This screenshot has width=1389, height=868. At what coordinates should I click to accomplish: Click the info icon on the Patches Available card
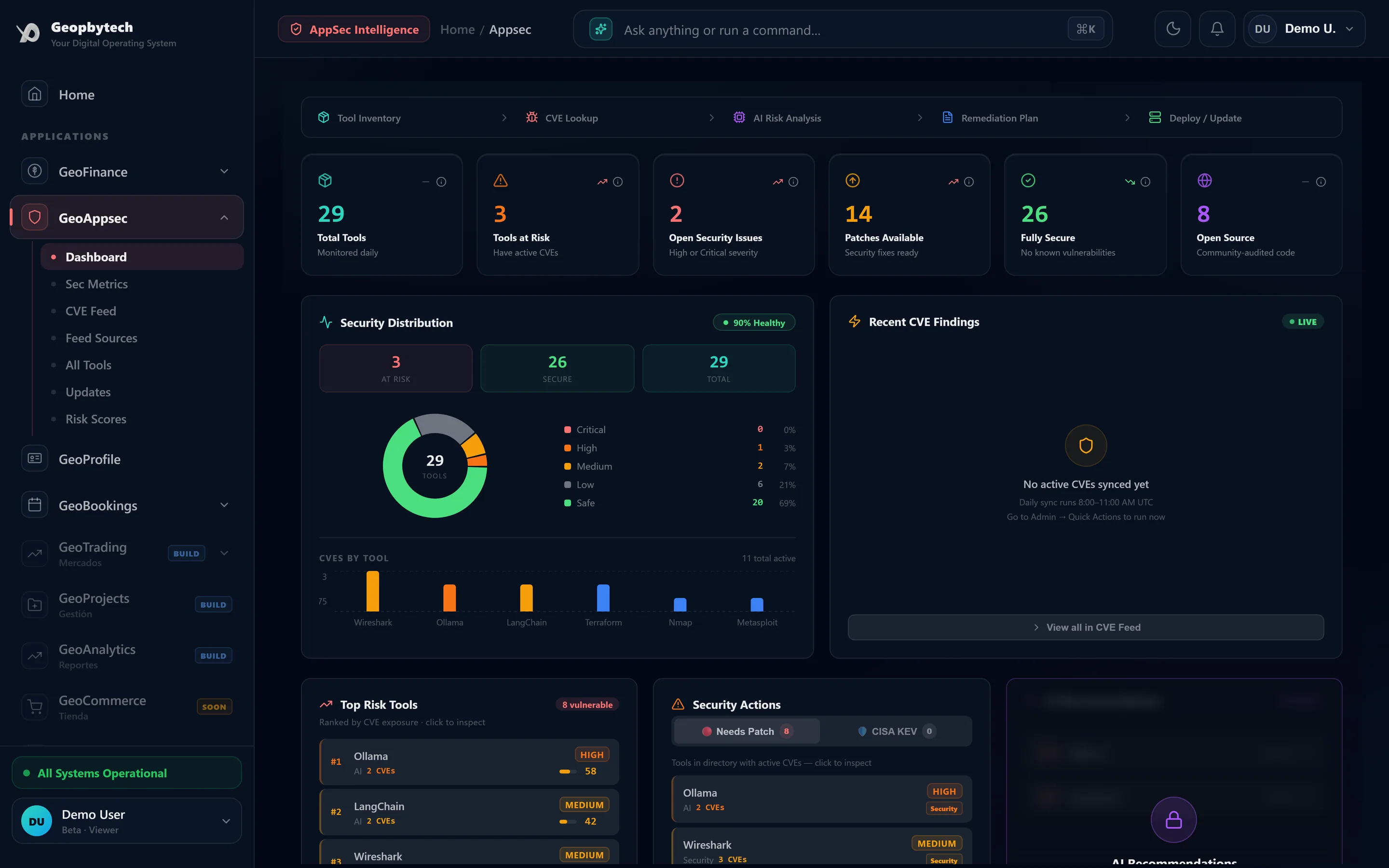coord(969,182)
